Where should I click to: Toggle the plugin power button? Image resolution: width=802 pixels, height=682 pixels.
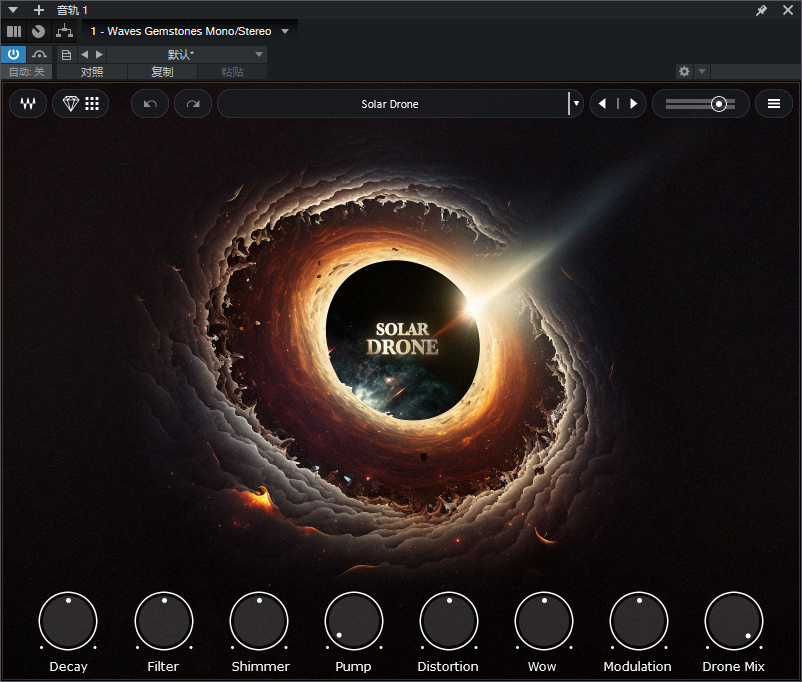(13, 54)
